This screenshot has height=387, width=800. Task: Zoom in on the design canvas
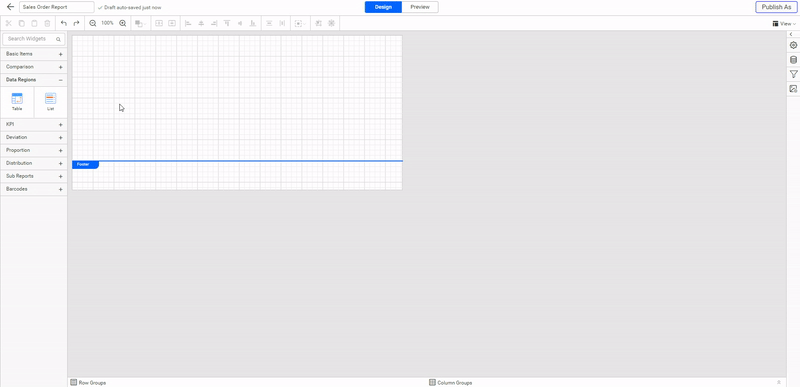coord(122,23)
